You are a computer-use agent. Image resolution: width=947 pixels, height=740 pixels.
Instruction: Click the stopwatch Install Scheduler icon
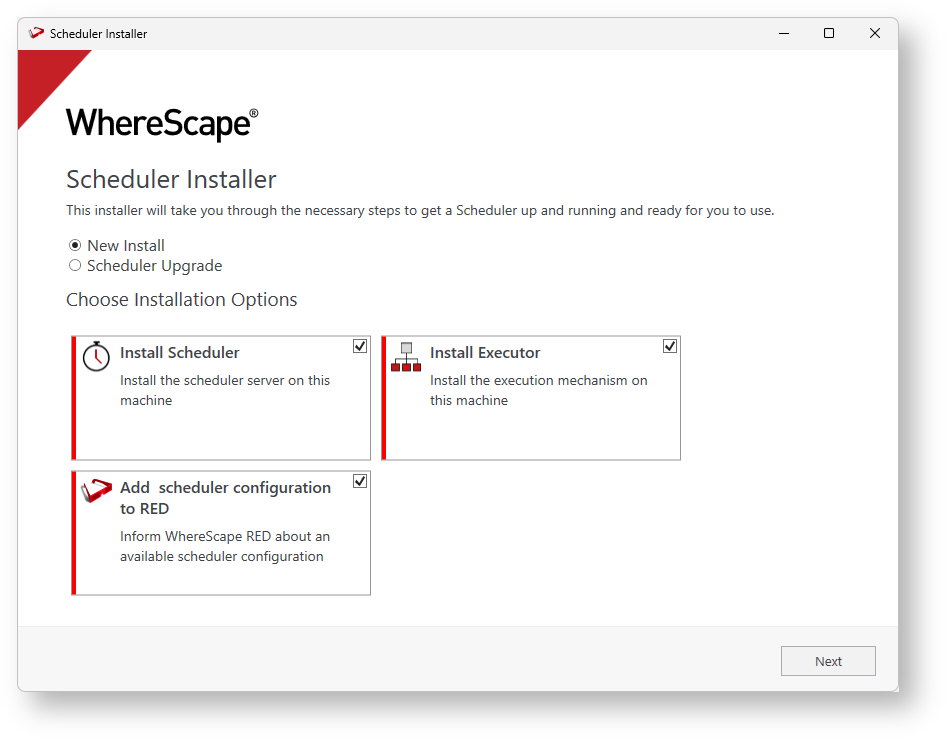[96, 356]
